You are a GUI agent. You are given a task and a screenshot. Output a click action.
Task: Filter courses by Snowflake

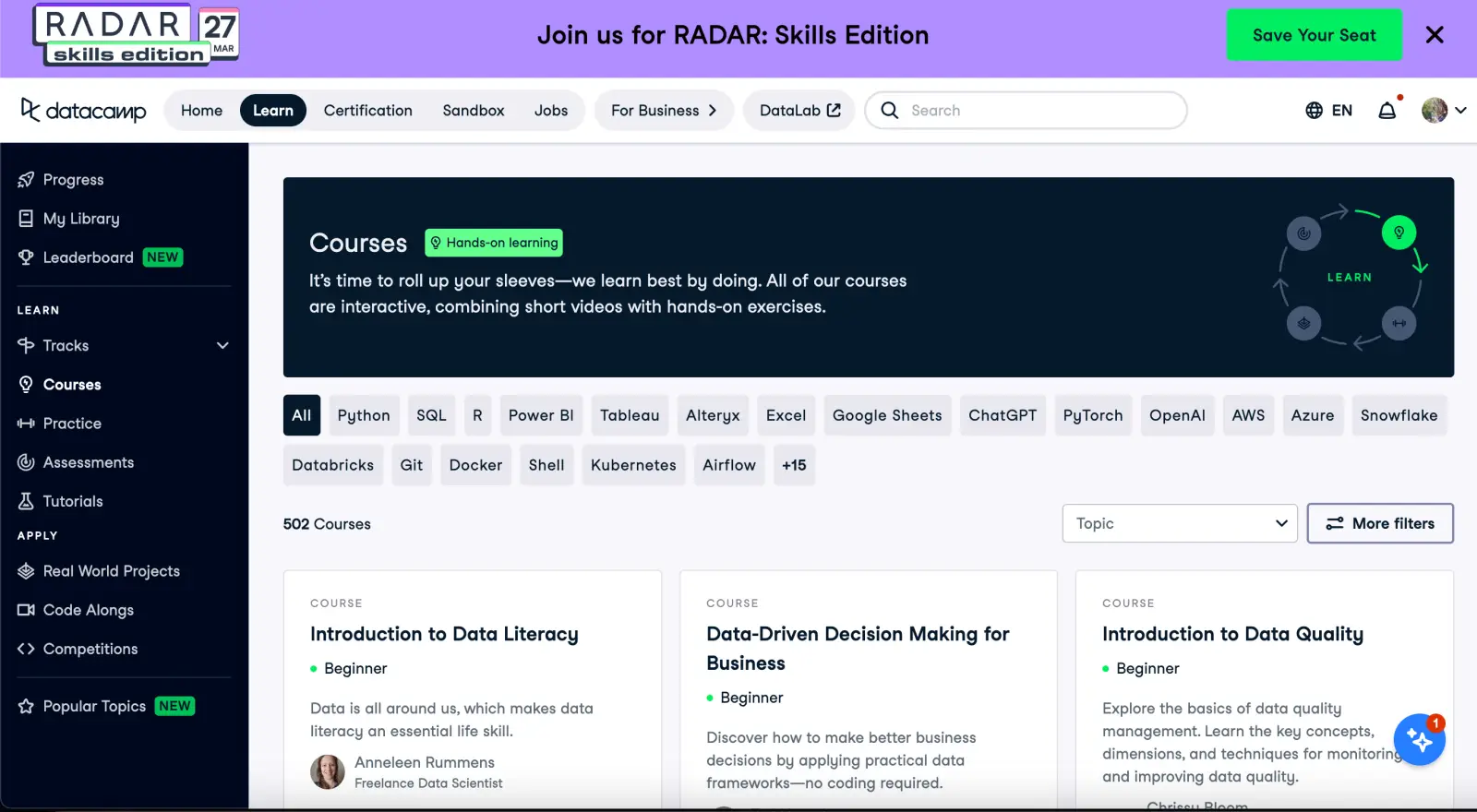point(1399,415)
